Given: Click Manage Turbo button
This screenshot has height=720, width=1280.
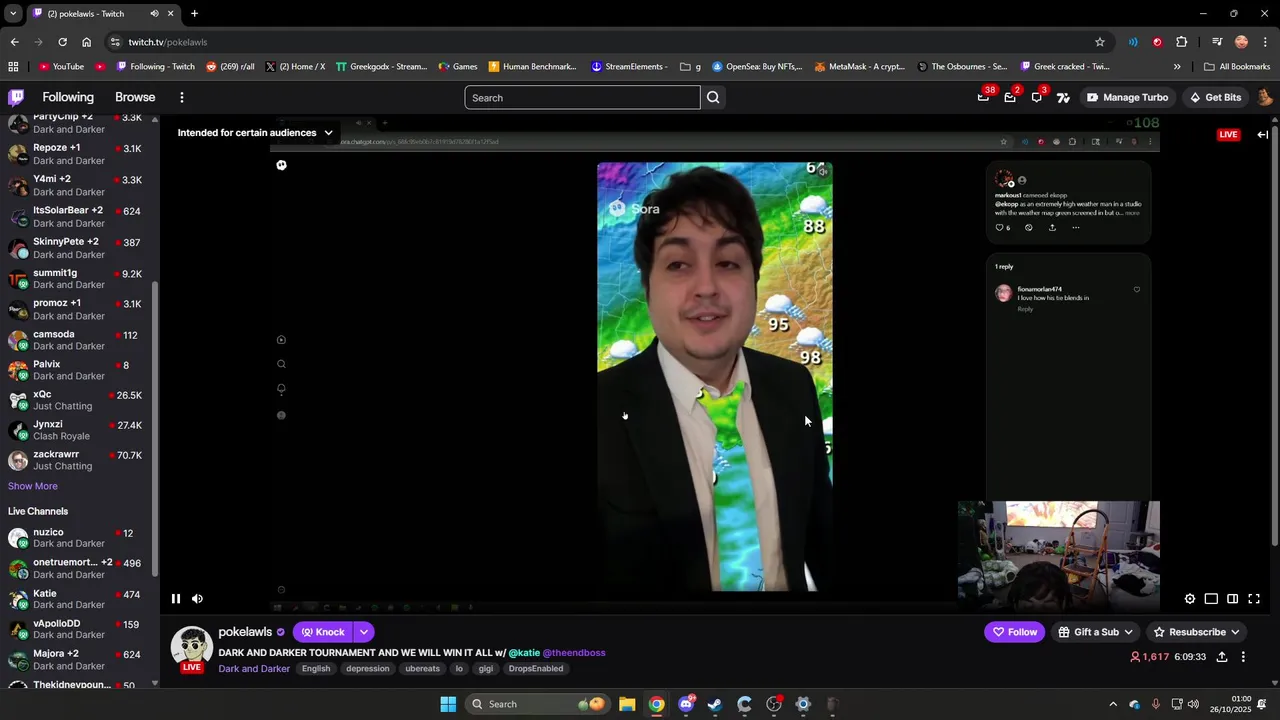Looking at the screenshot, I should 1127,97.
